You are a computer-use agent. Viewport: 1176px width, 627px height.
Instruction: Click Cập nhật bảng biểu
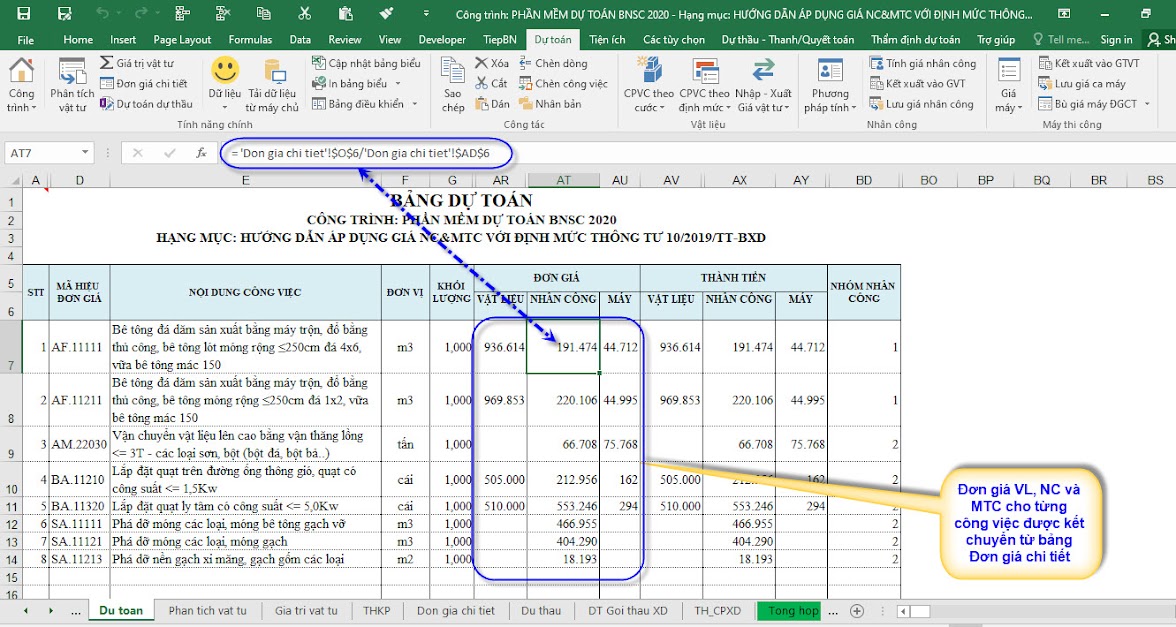tap(366, 63)
